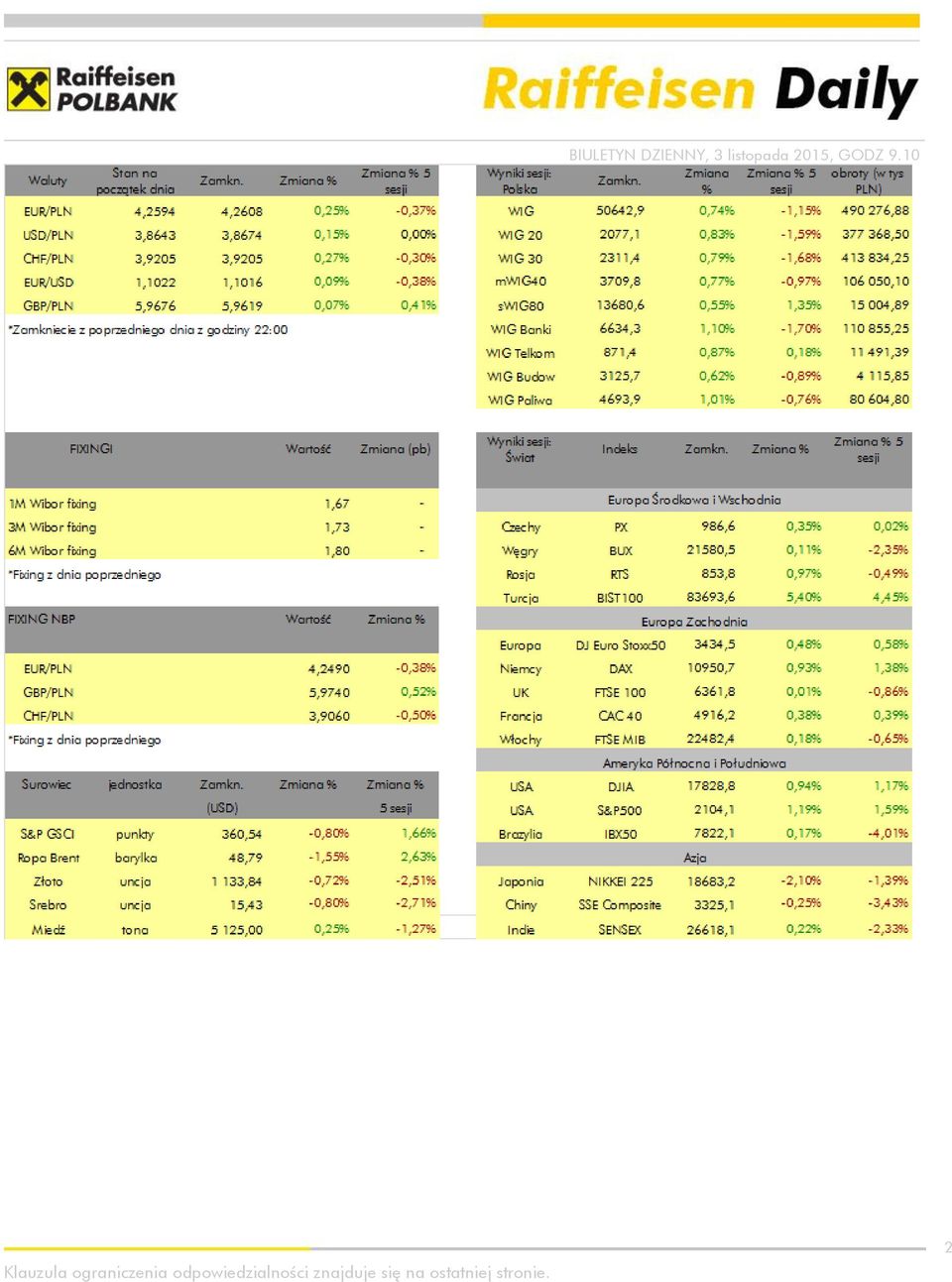952x1282 pixels.
Task: Click the Waluty column header
Action: tap(48, 180)
